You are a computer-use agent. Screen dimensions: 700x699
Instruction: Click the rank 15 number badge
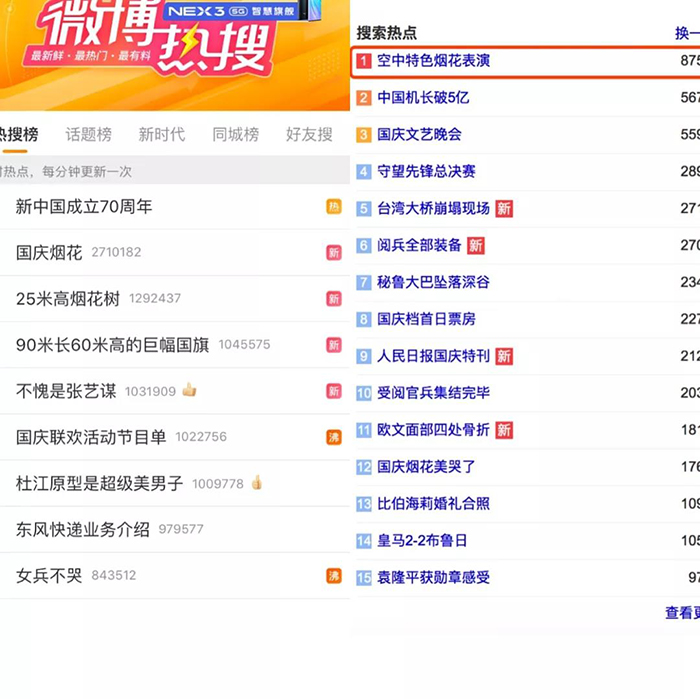coord(364,578)
